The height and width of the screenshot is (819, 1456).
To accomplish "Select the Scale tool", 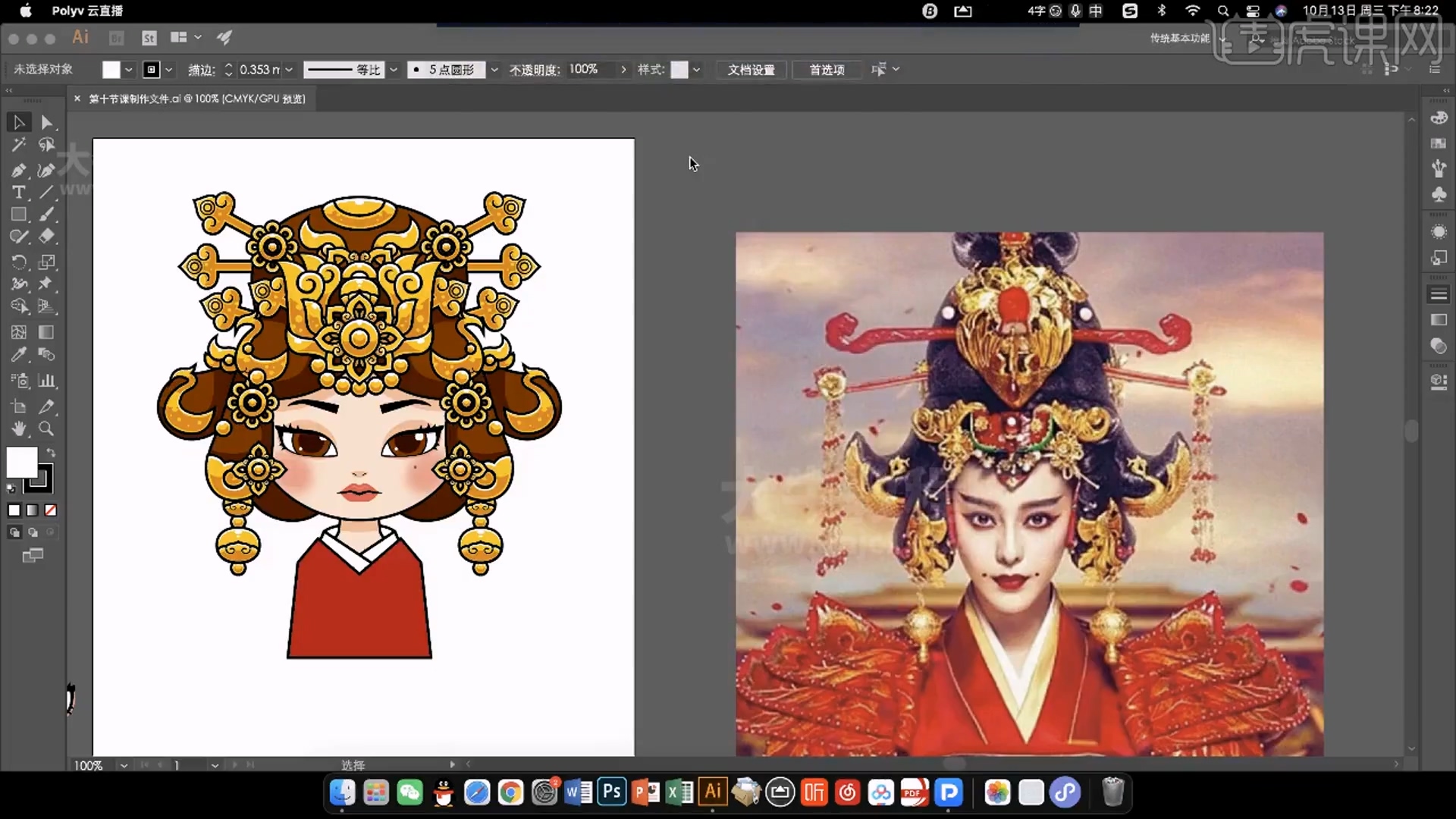I will click(x=47, y=262).
